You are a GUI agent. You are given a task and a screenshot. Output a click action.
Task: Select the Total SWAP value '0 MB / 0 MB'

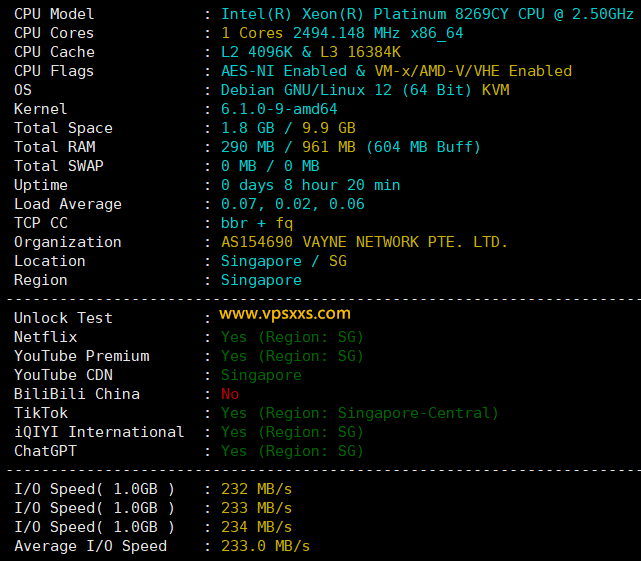click(x=270, y=166)
